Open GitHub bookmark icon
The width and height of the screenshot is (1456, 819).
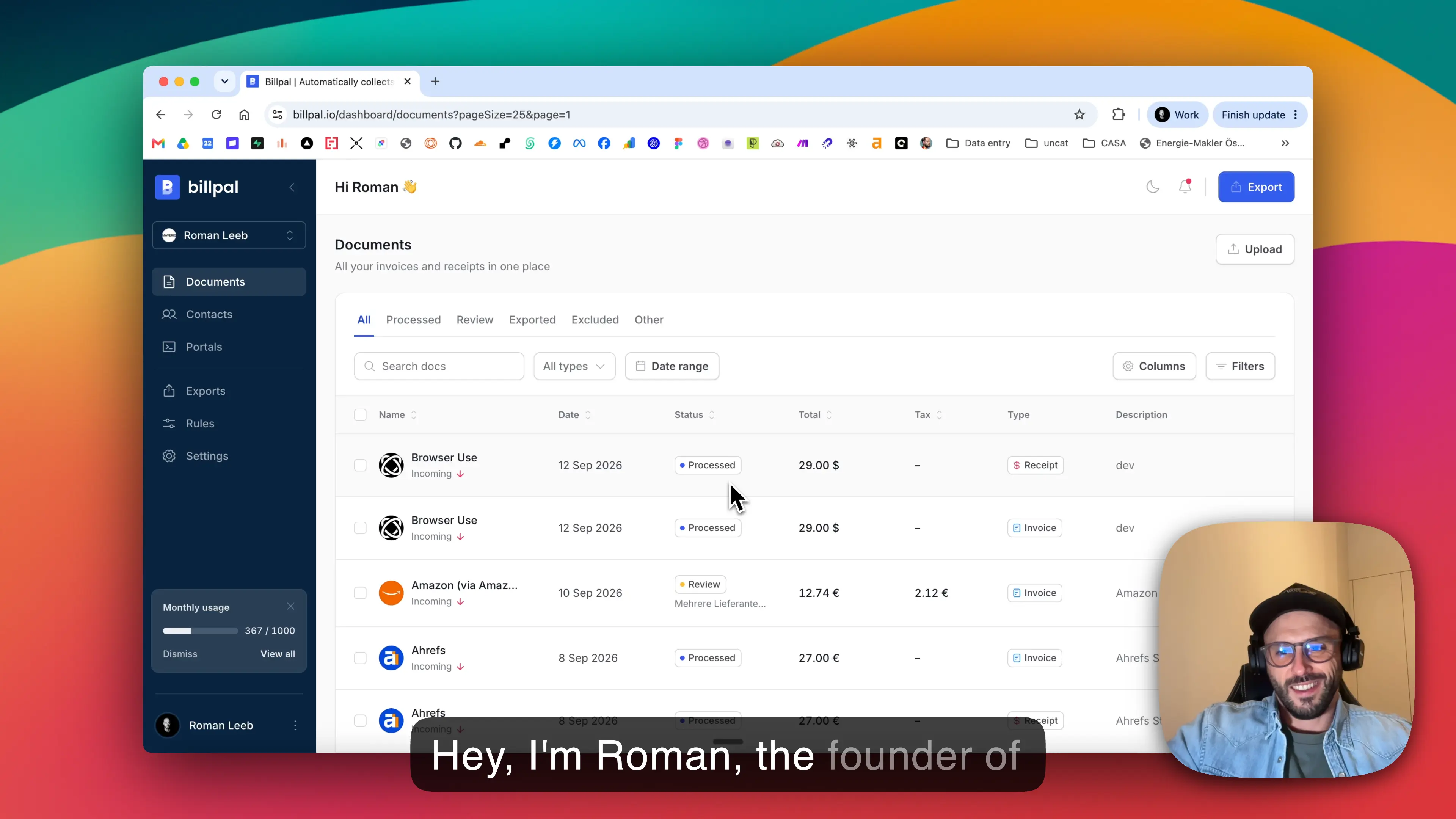click(455, 144)
